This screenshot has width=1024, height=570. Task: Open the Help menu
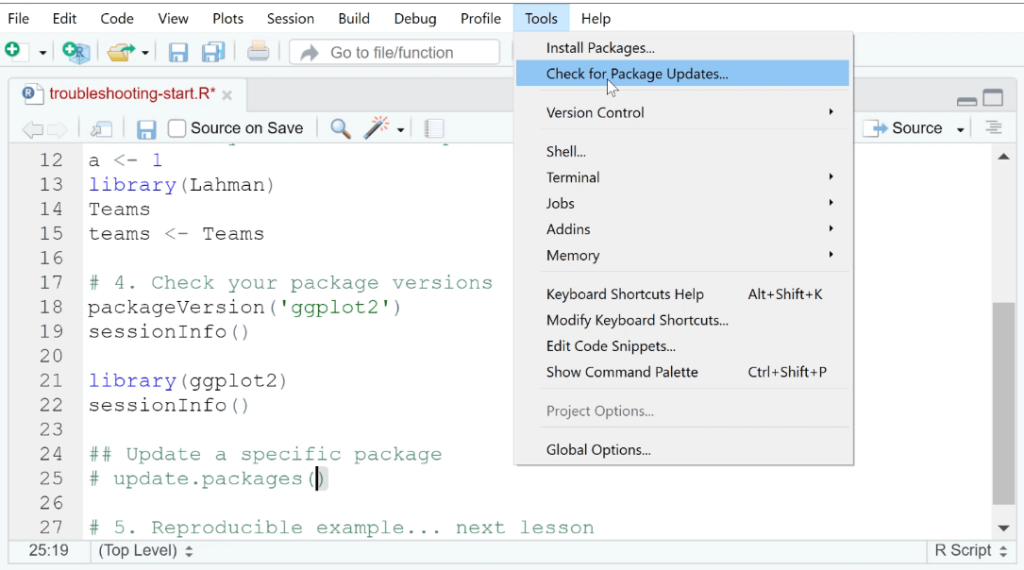point(596,18)
